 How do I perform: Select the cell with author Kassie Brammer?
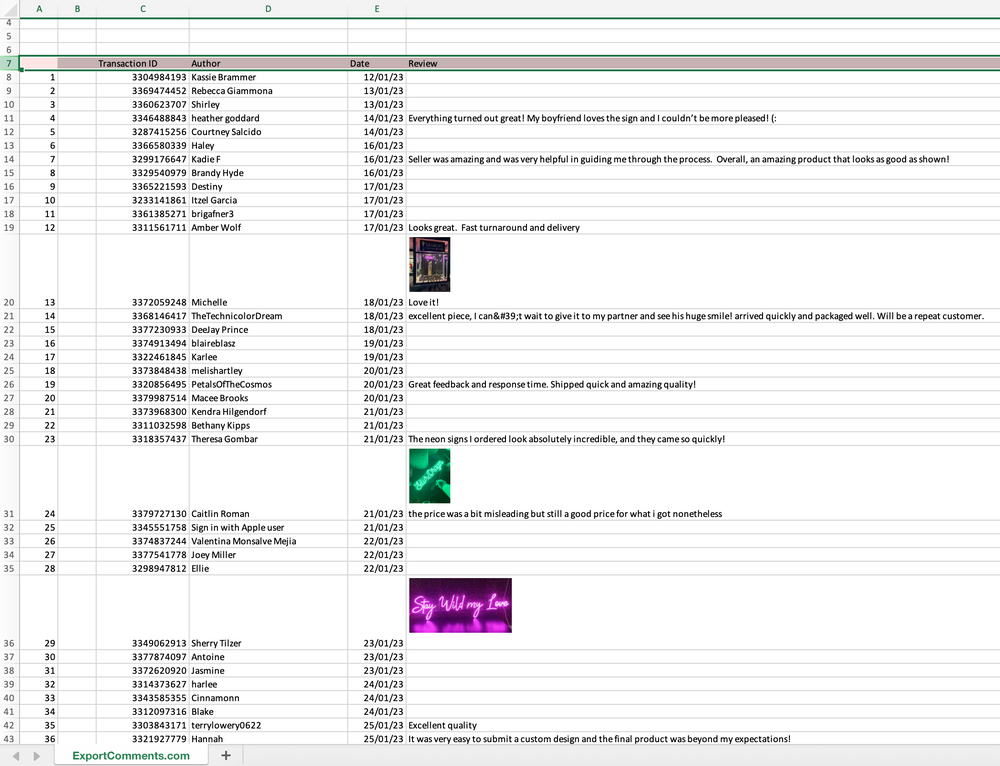click(x=268, y=77)
